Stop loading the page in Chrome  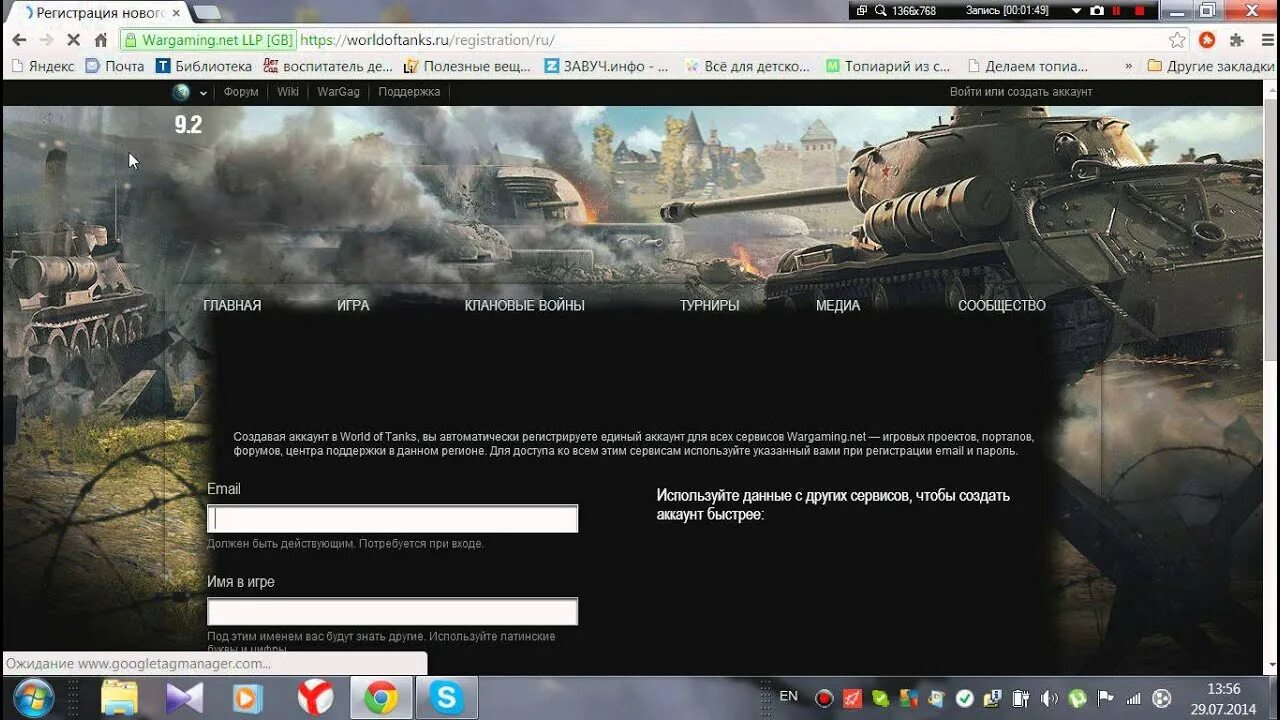[74, 40]
